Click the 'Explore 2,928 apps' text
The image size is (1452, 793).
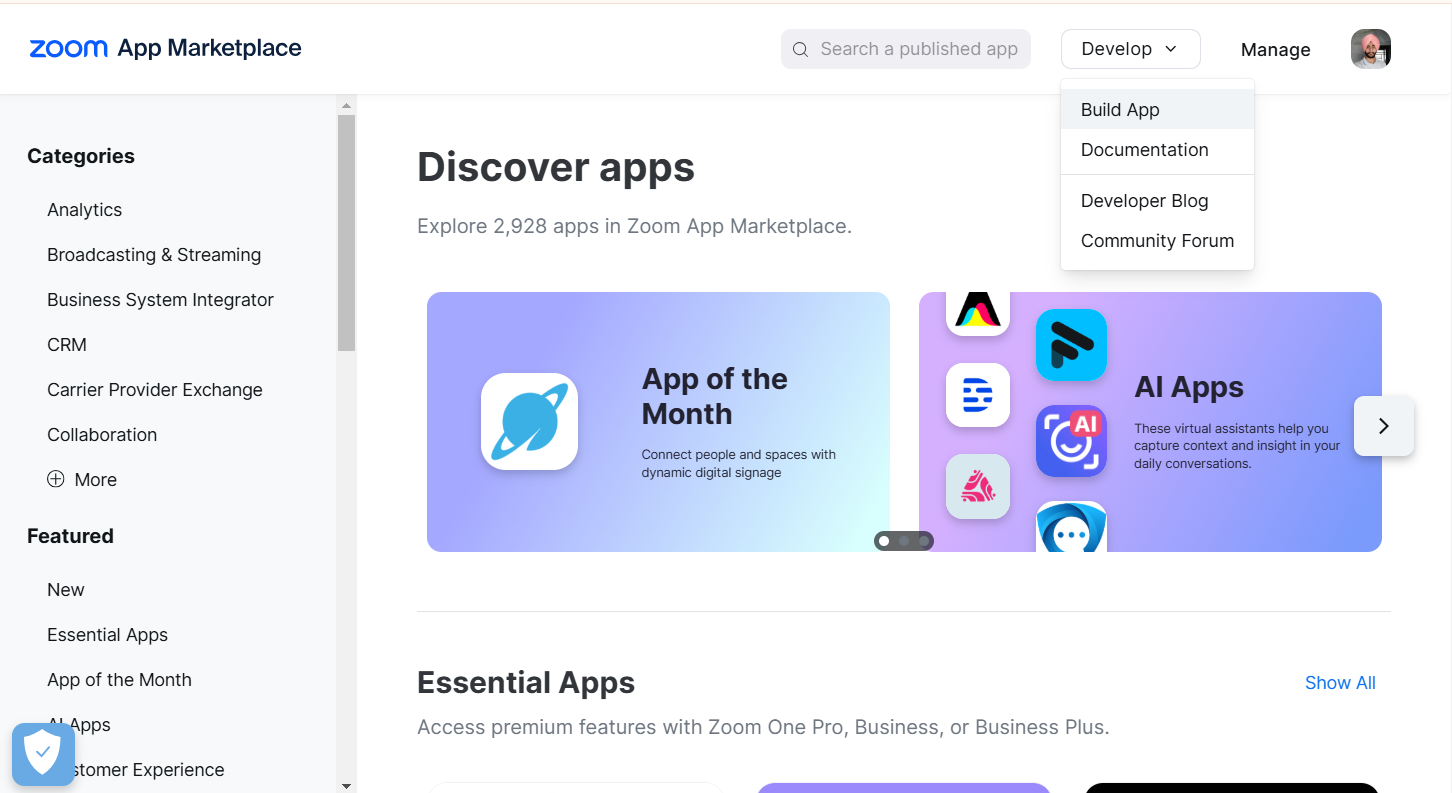(x=634, y=226)
